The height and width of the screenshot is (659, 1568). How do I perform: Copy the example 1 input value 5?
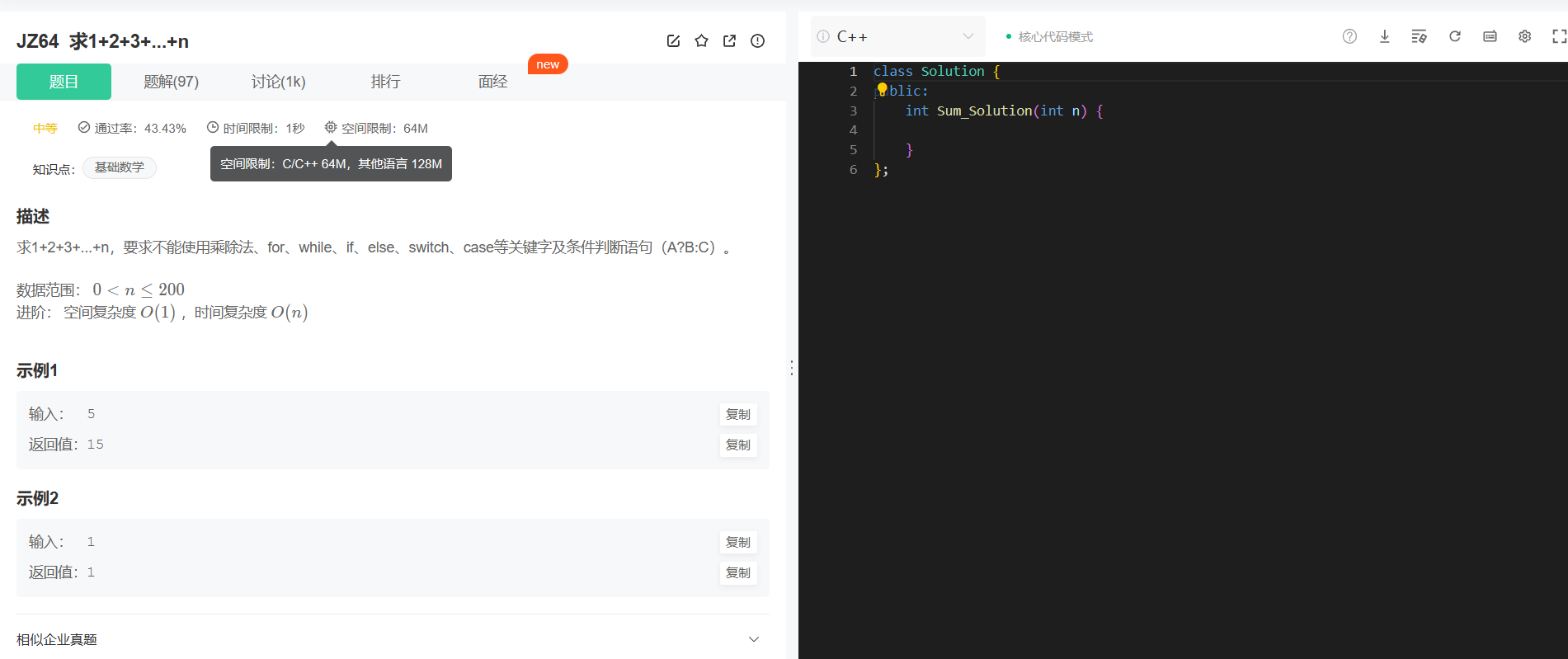pyautogui.click(x=738, y=414)
